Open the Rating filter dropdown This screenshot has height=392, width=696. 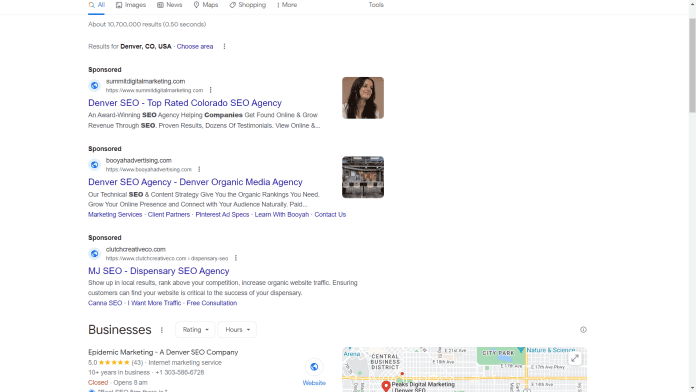(x=195, y=330)
